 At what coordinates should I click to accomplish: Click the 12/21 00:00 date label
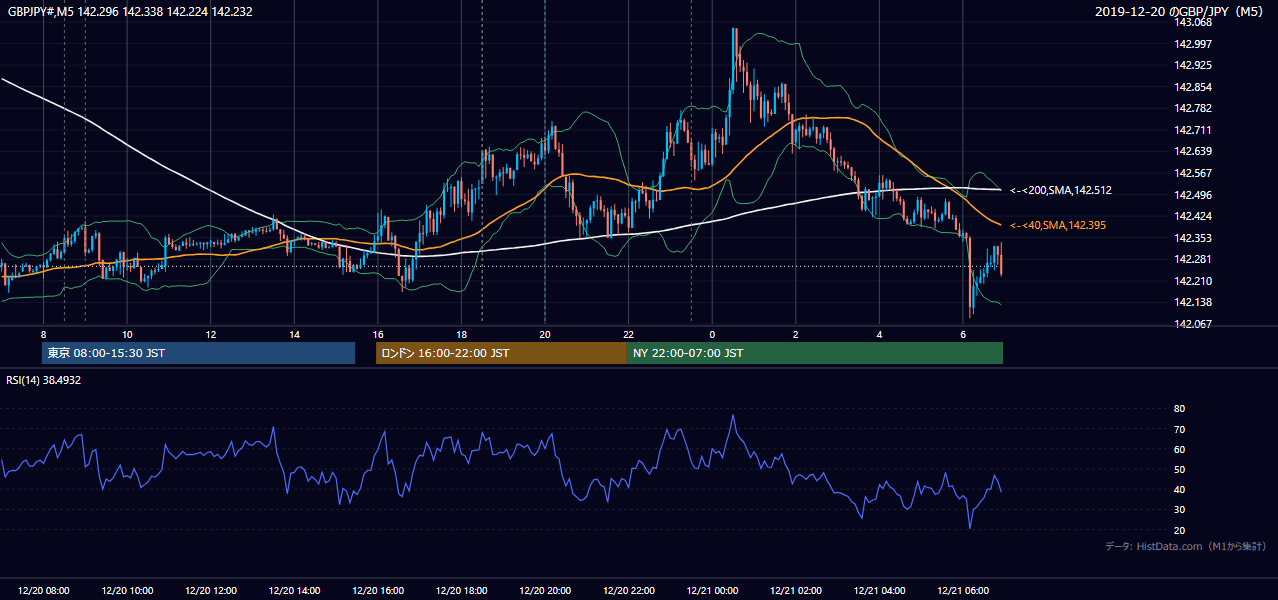tap(712, 591)
